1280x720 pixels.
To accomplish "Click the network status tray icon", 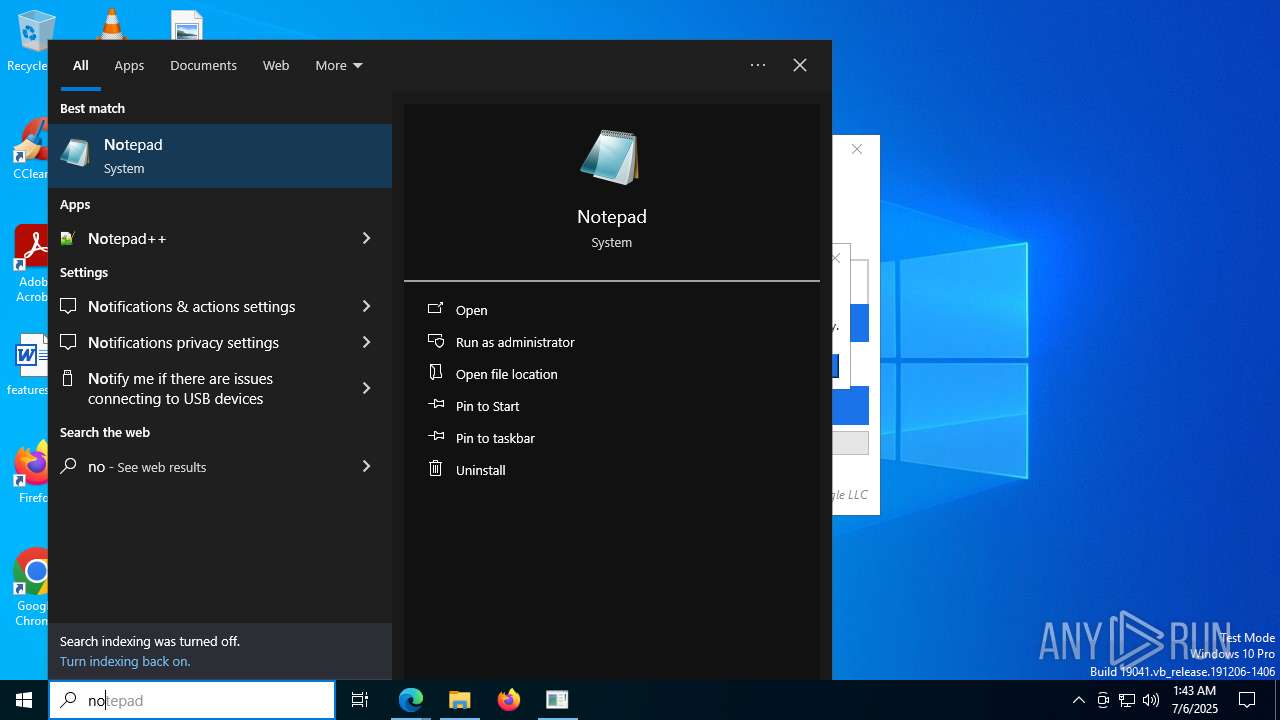I will point(1127,700).
